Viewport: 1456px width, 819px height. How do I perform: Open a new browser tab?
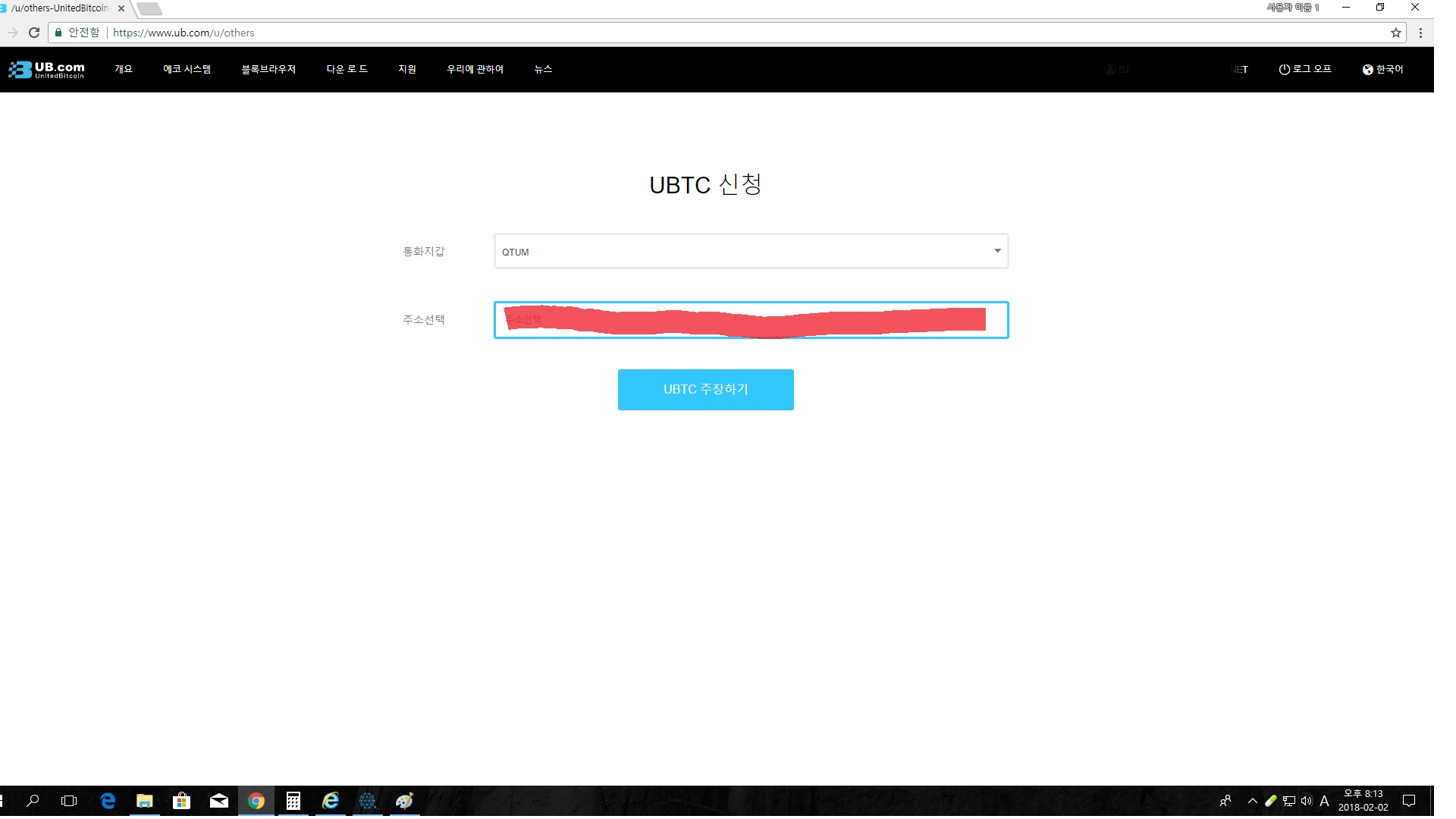pos(149,9)
